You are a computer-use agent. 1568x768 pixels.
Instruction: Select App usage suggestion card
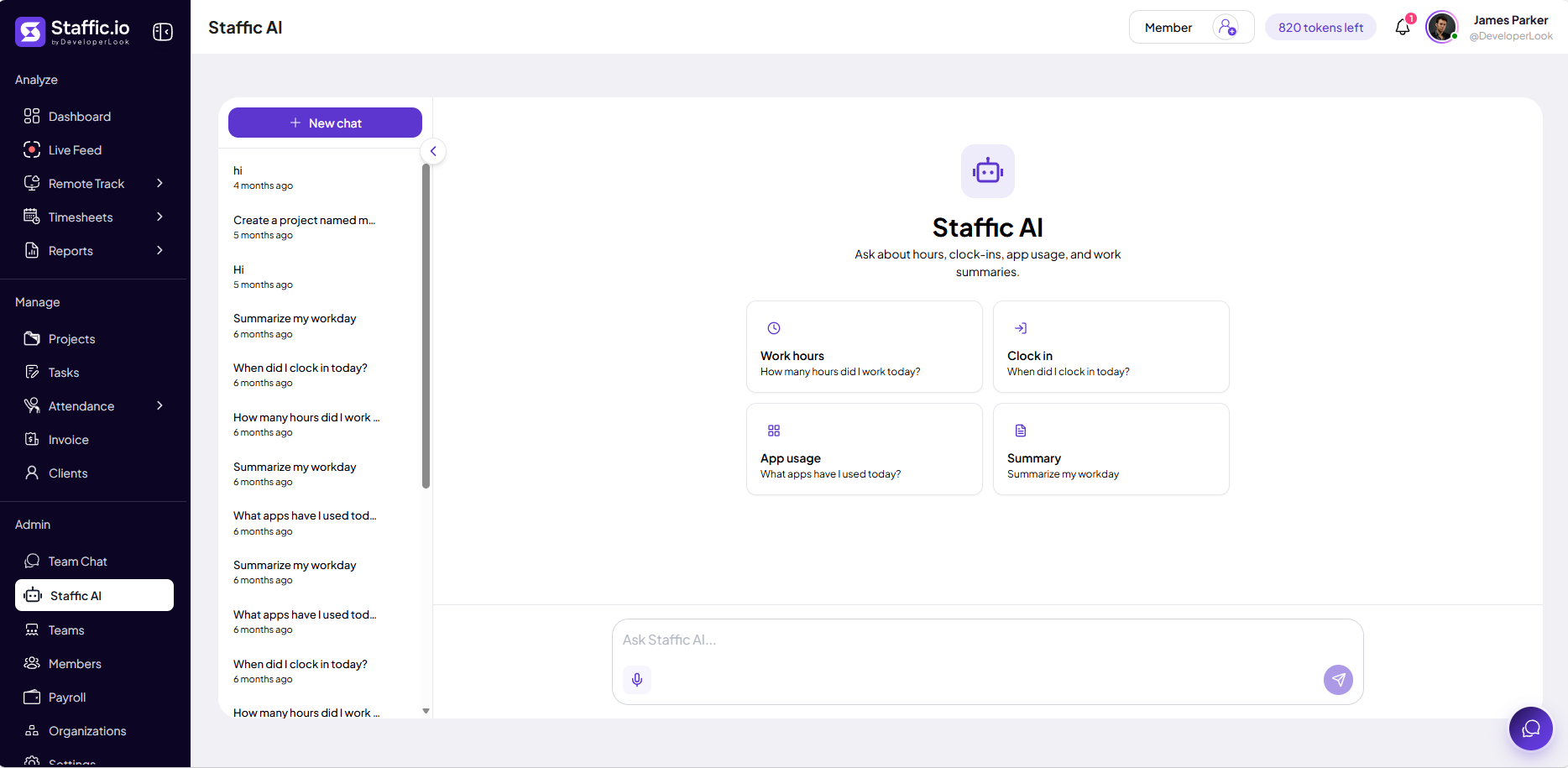[865, 449]
